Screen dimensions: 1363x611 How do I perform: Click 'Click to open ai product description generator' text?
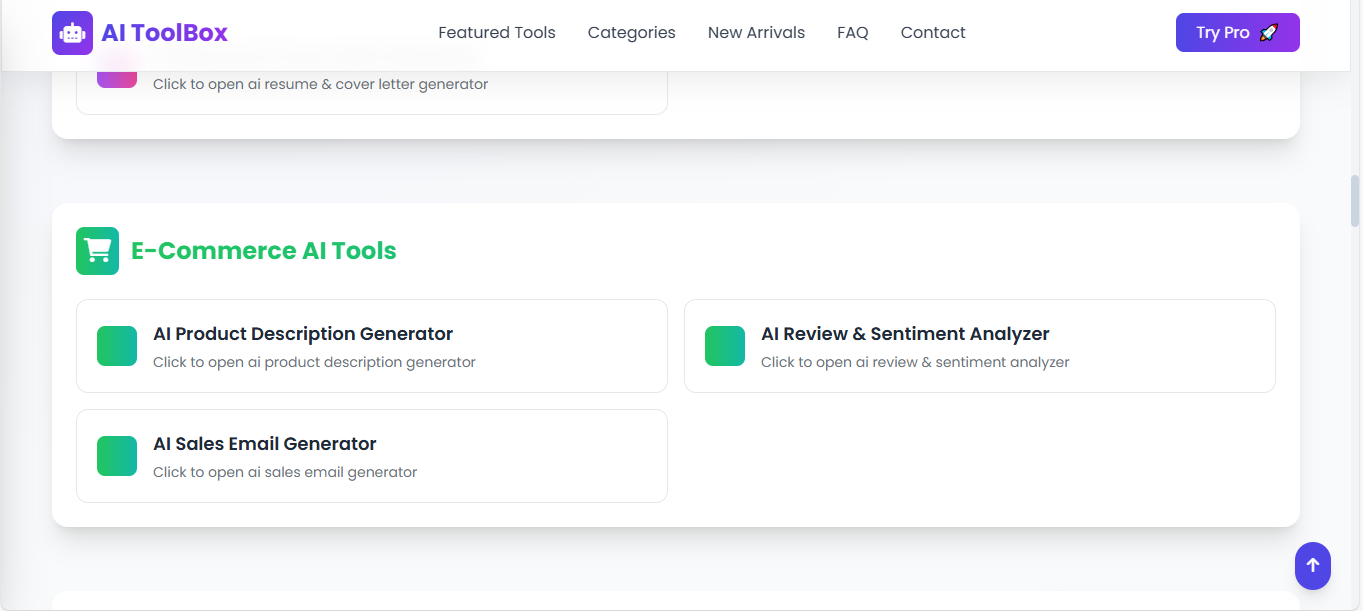314,362
